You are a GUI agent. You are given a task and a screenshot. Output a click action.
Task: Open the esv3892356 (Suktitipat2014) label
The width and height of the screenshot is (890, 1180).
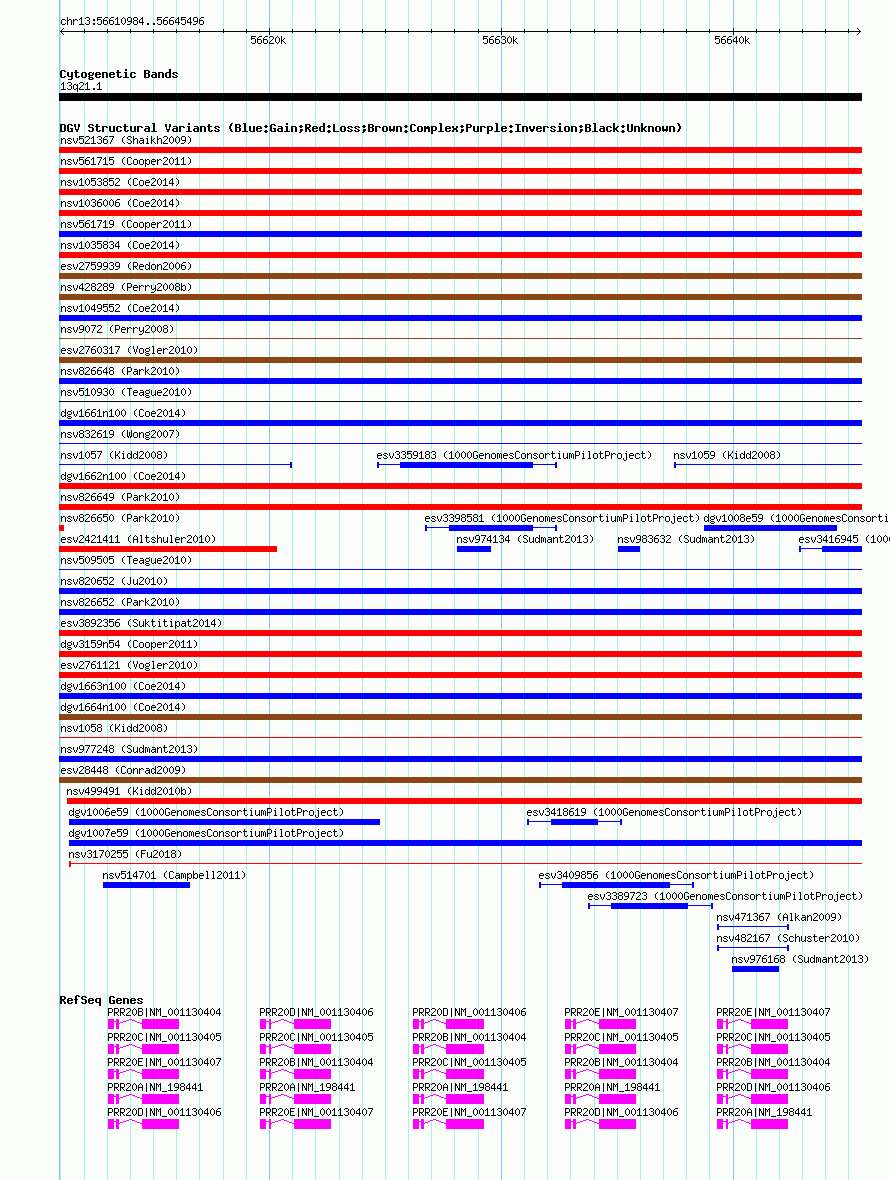141,624
